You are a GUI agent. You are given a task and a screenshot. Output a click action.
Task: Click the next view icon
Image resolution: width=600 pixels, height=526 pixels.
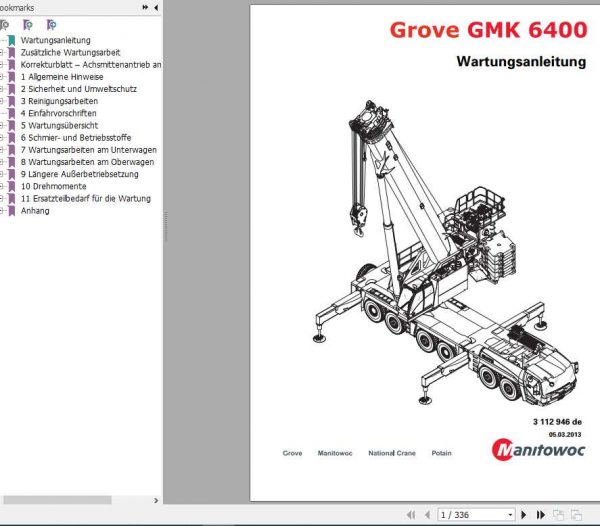coord(576,515)
